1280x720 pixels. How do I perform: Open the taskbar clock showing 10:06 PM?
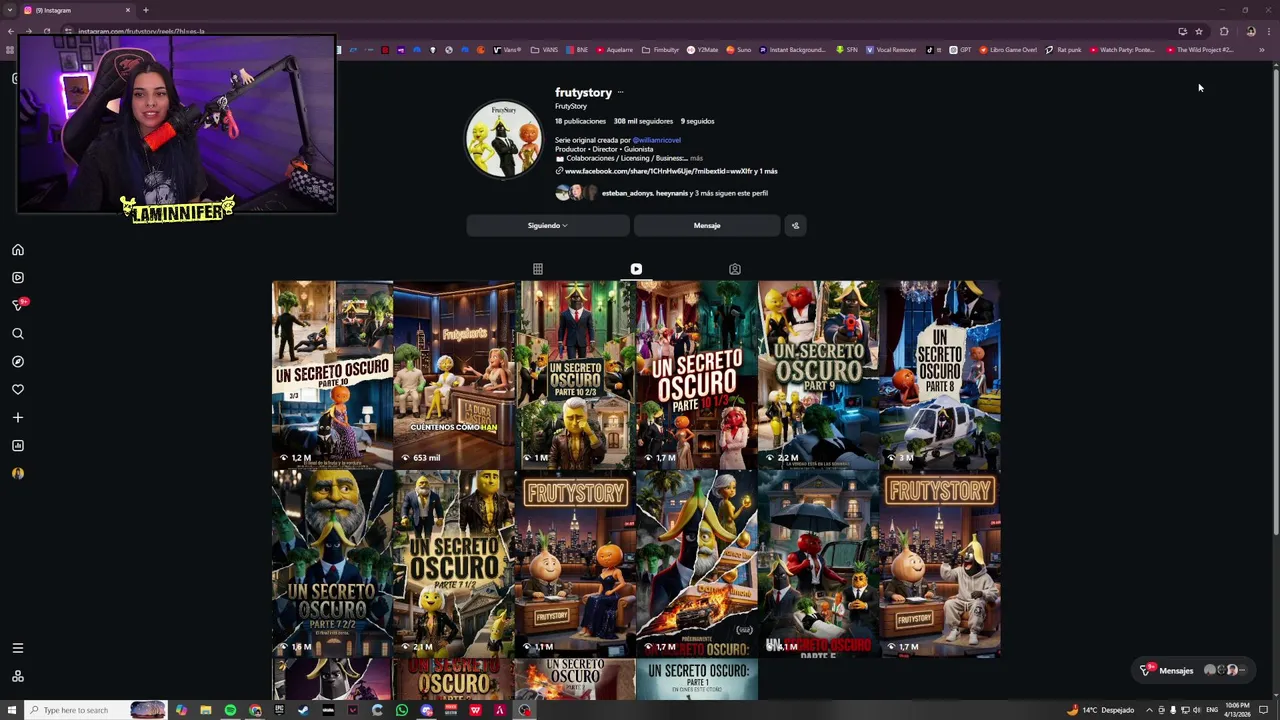pyautogui.click(x=1237, y=710)
